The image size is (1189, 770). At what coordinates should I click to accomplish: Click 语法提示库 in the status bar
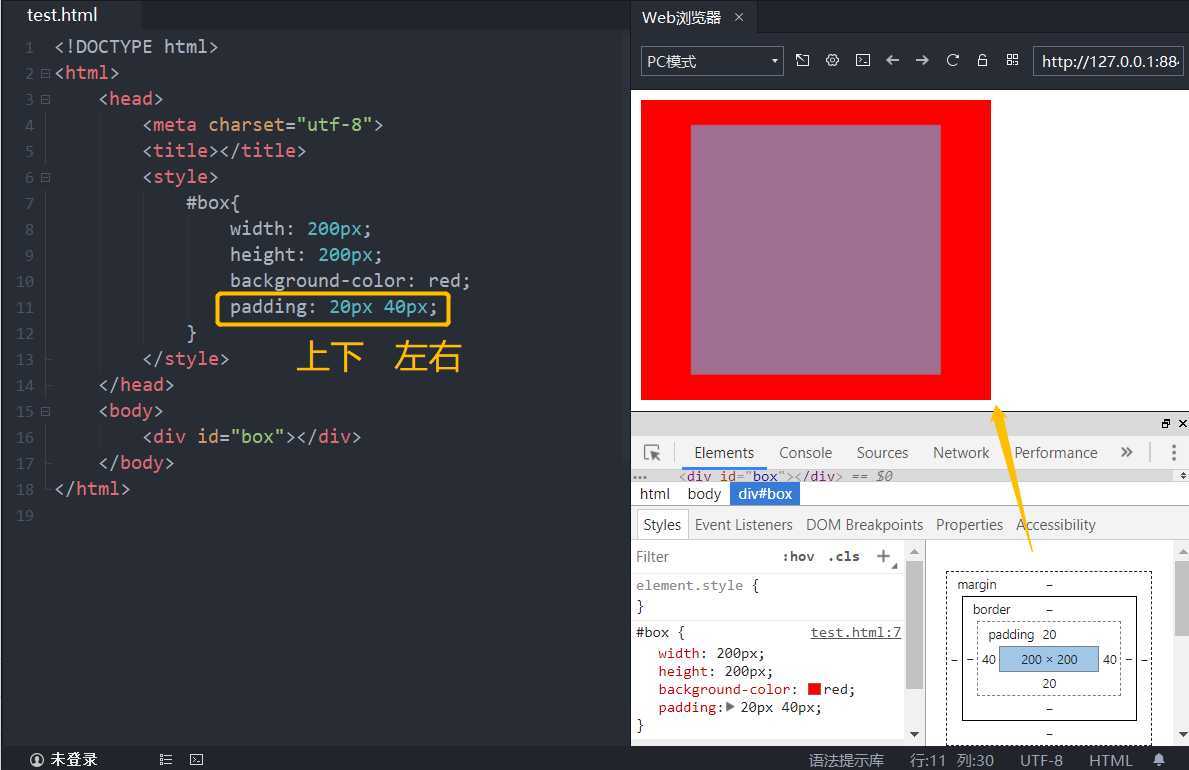pyautogui.click(x=846, y=759)
